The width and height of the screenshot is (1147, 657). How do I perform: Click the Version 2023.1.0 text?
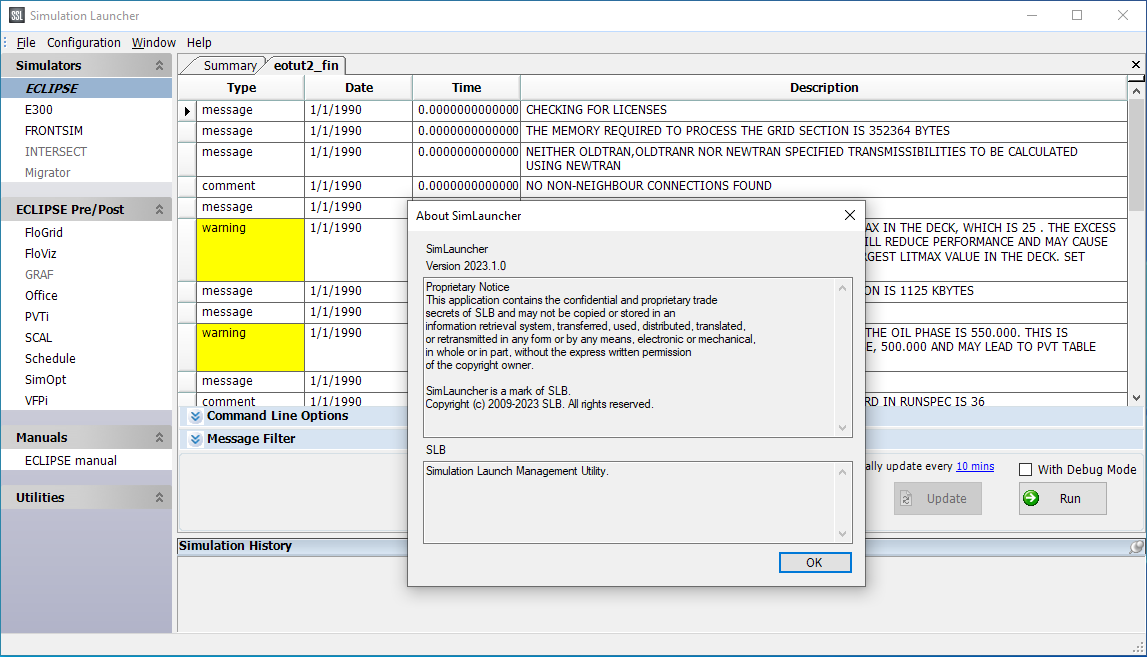466,266
